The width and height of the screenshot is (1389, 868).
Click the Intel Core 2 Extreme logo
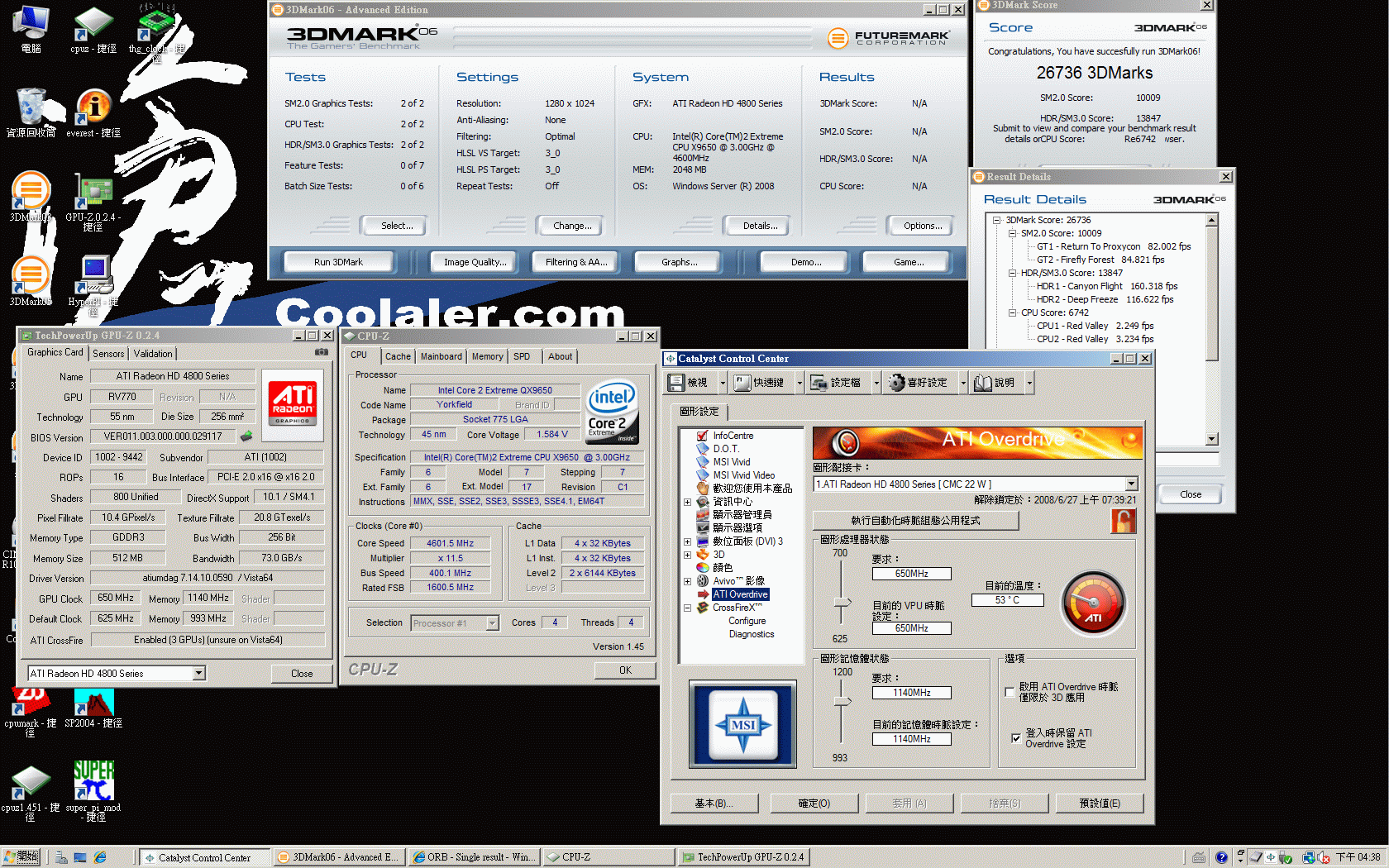(x=612, y=411)
